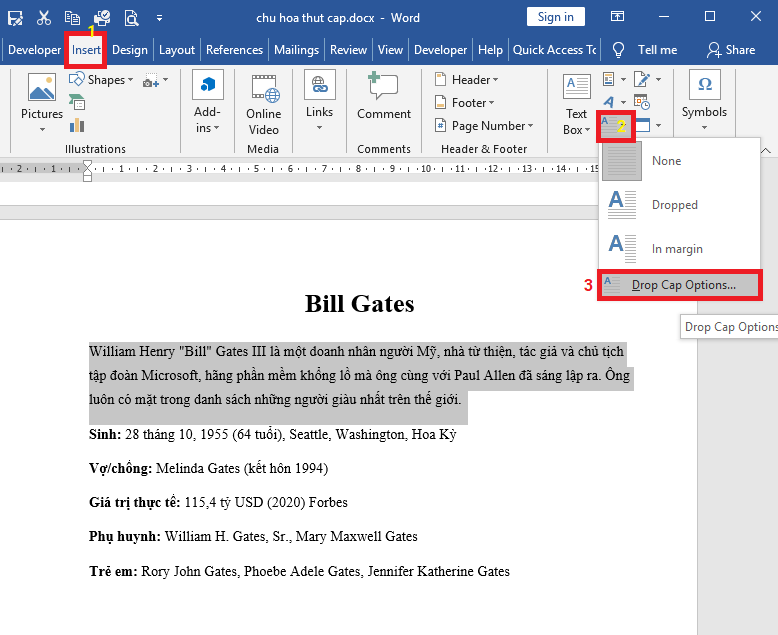Open the Help tab
778x635 pixels.
tap(490, 50)
